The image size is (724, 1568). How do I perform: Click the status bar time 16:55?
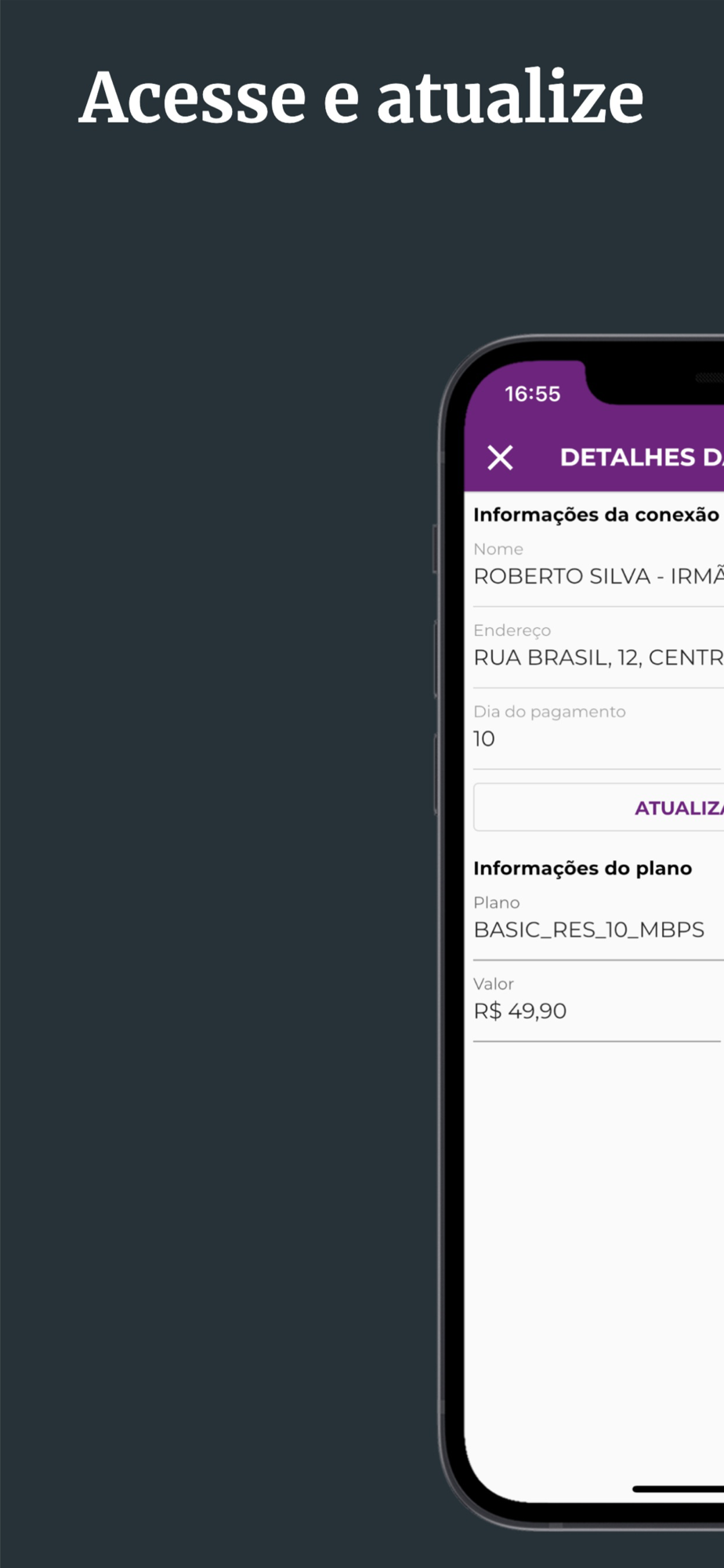pyautogui.click(x=533, y=394)
